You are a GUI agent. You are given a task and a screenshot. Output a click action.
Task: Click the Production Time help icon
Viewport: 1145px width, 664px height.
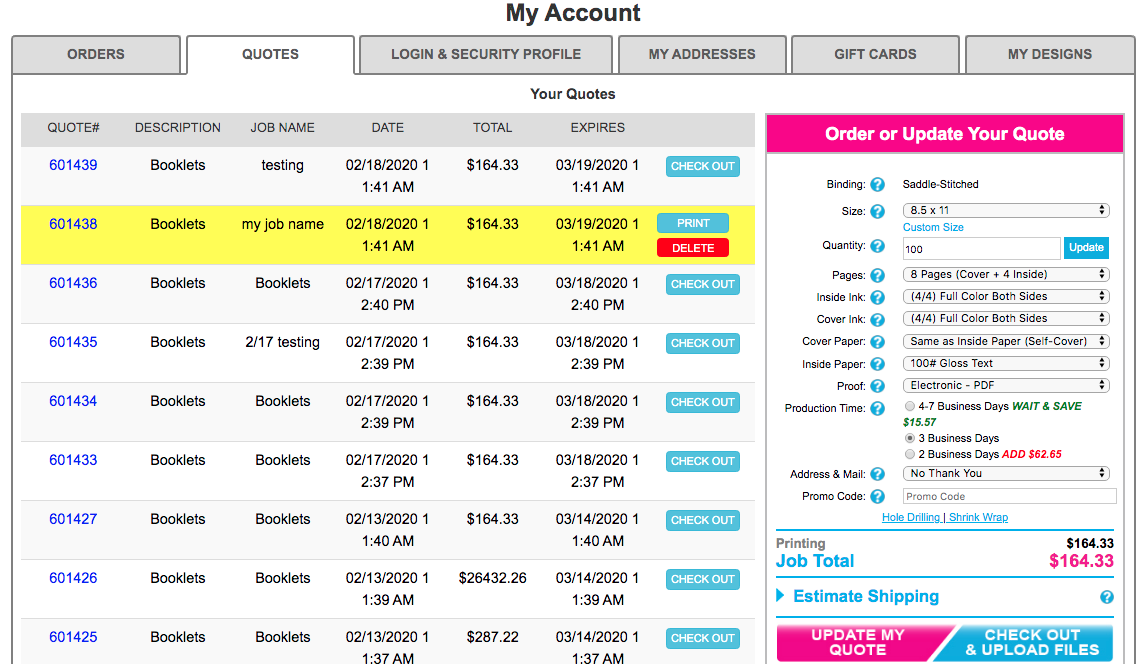[x=877, y=409]
